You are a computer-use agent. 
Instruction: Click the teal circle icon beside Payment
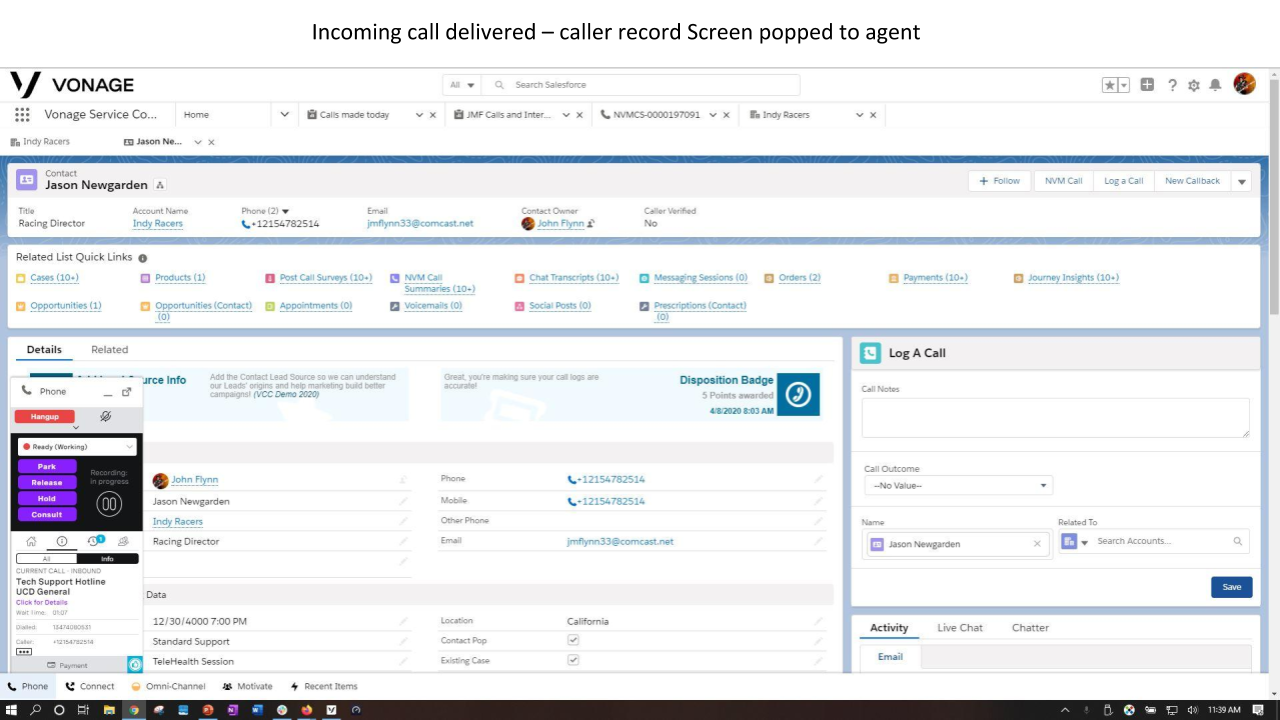click(135, 664)
